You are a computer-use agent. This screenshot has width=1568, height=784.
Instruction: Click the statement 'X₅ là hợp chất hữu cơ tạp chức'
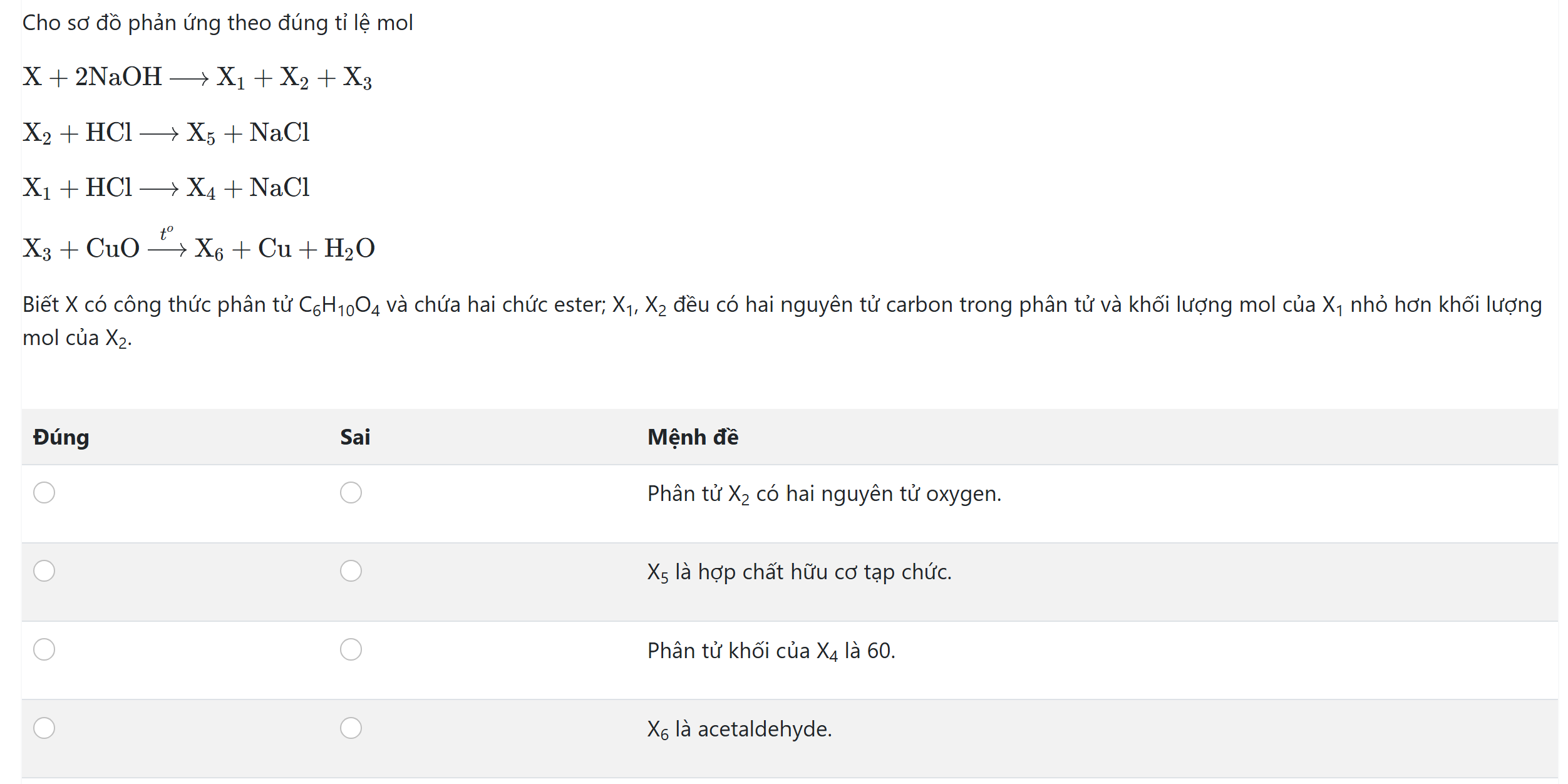799,572
